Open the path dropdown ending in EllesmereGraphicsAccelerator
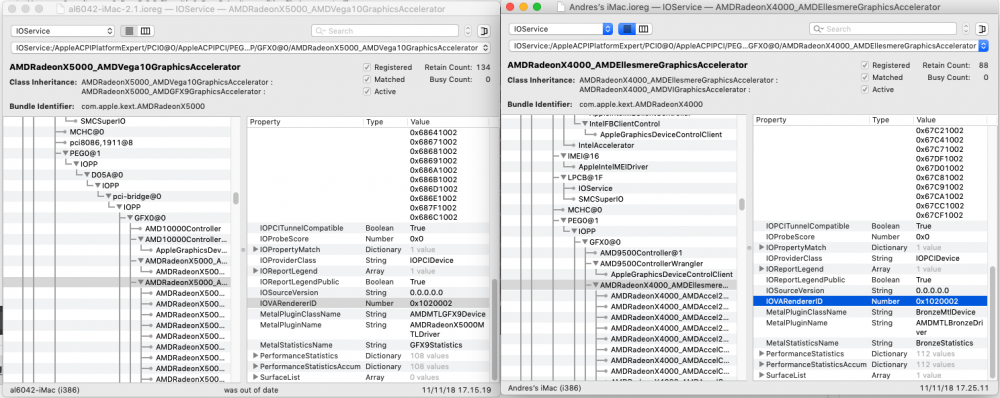1000x398 pixels. pyautogui.click(x=748, y=46)
